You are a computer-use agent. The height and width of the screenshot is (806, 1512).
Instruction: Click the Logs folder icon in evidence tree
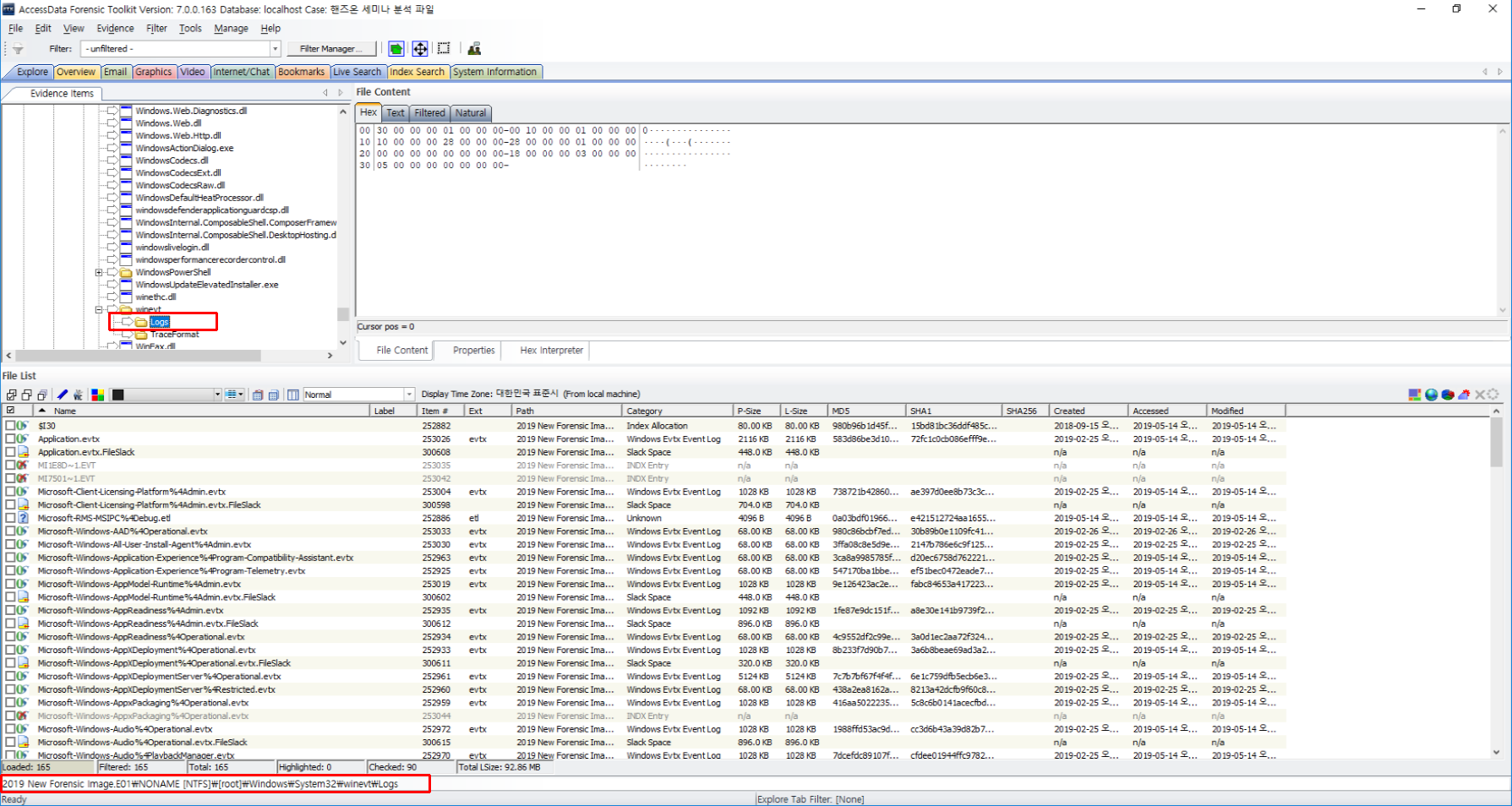pos(141,322)
